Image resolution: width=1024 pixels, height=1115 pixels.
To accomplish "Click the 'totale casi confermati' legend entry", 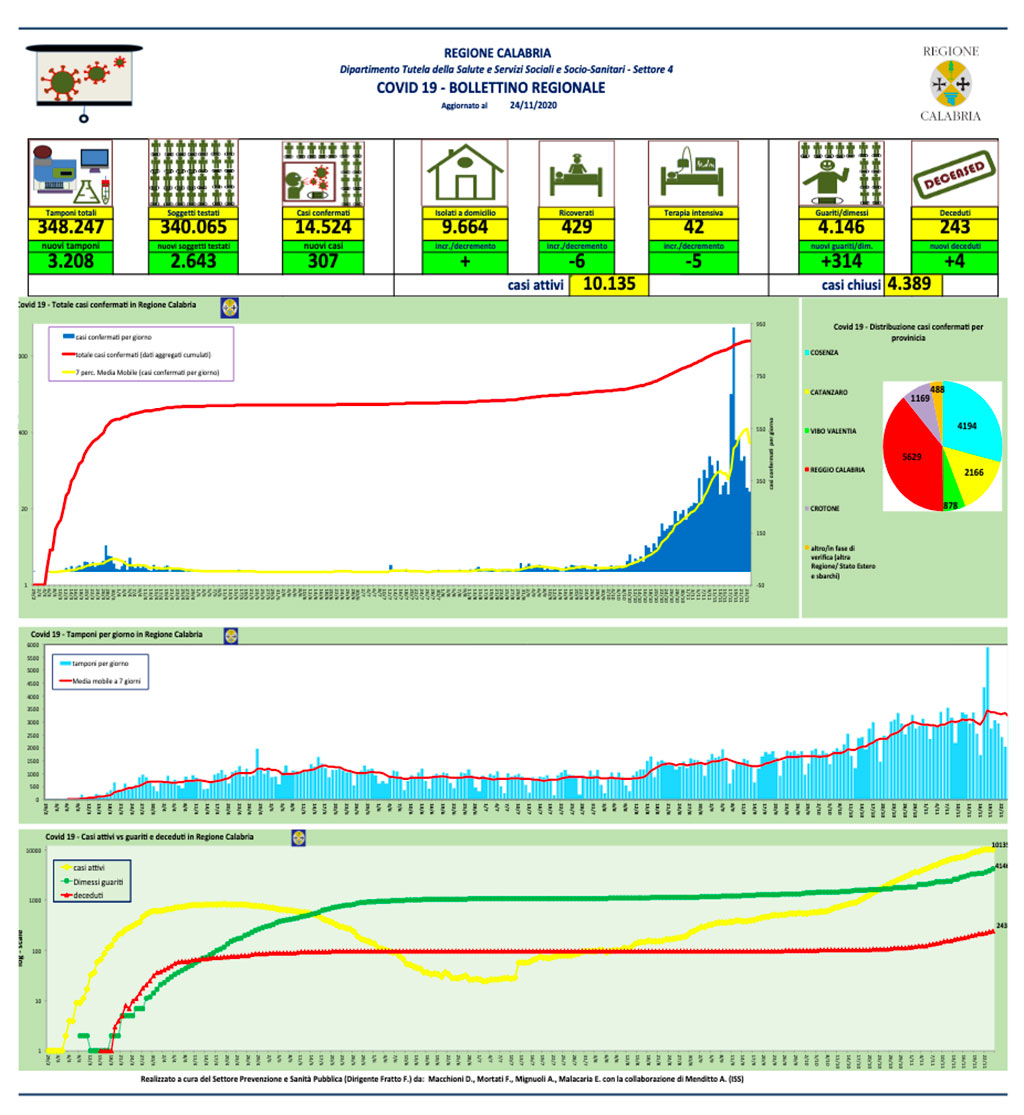I will point(137,355).
